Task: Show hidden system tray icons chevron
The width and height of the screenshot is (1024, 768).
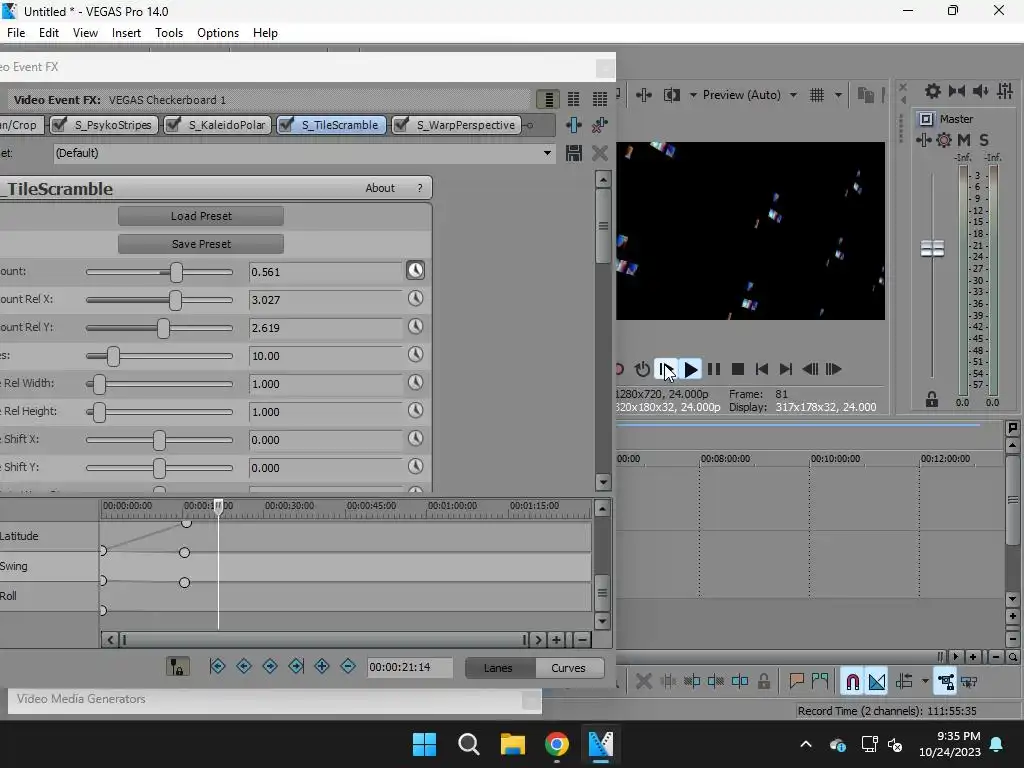Action: pos(806,744)
